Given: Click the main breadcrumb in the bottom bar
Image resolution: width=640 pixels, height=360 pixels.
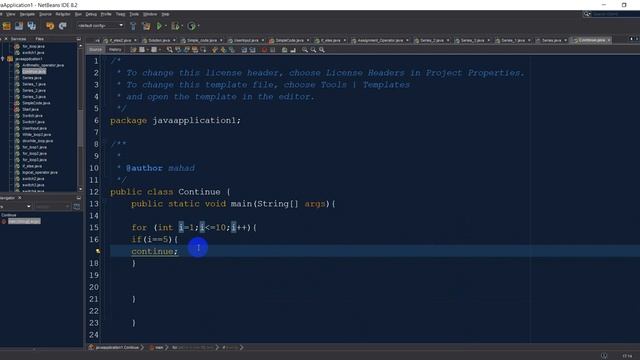Looking at the screenshot, I should (159, 348).
